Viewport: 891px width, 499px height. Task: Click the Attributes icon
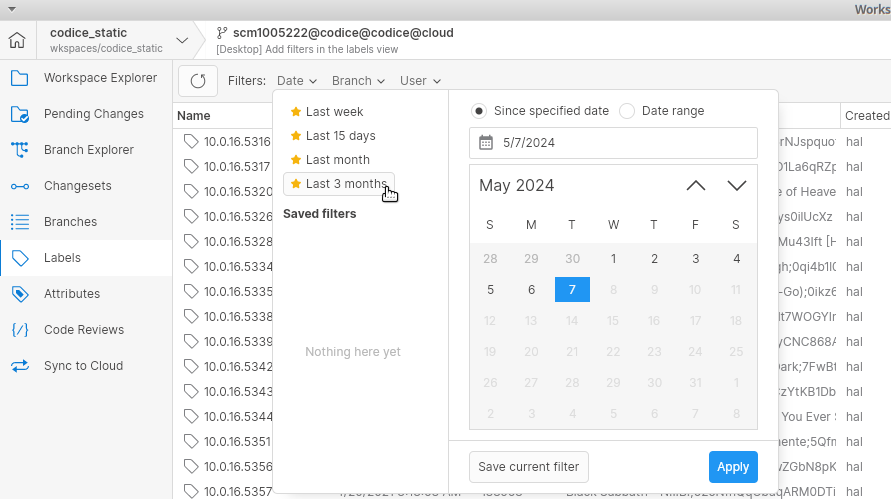tap(20, 294)
